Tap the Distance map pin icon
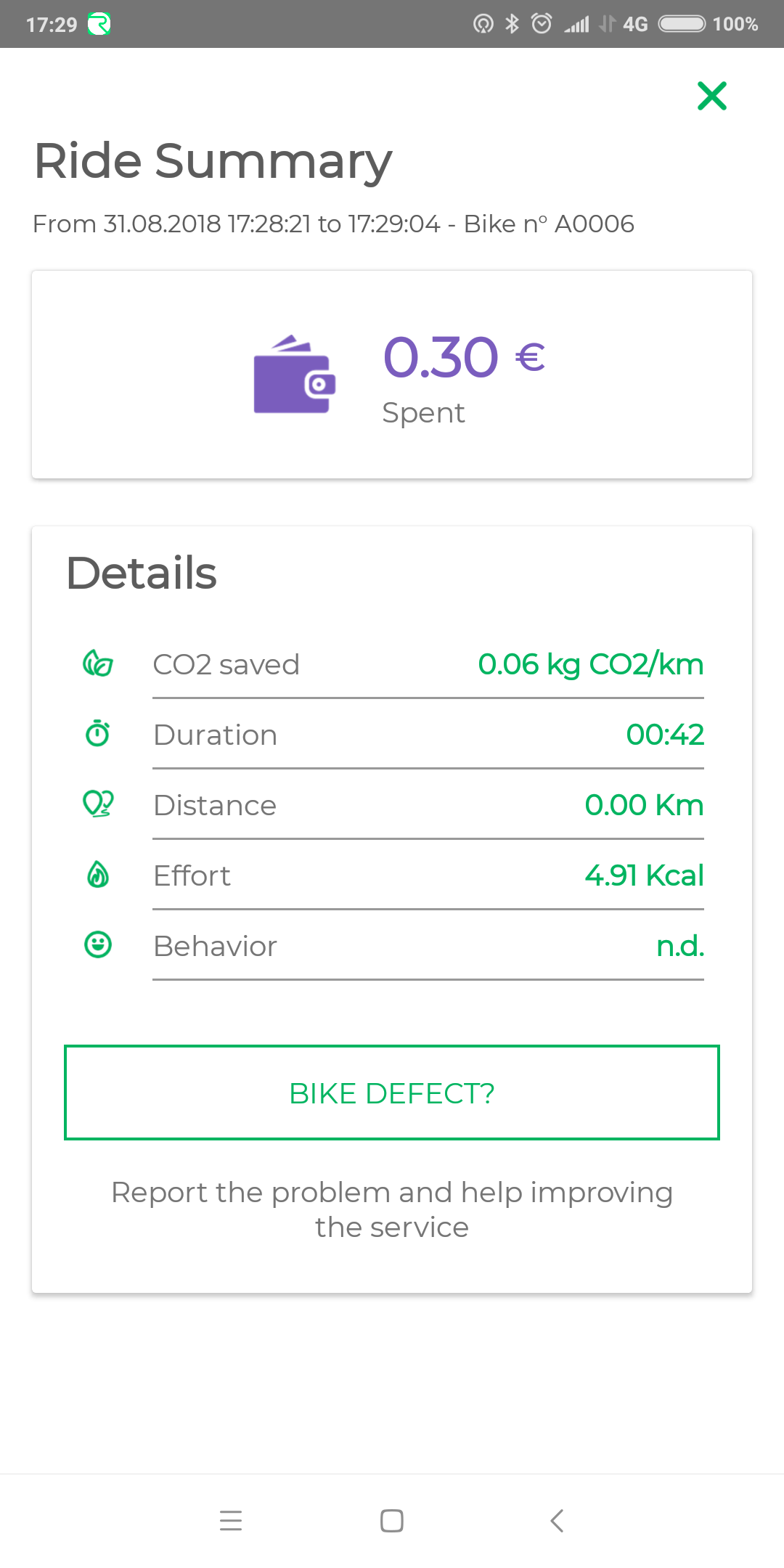The image size is (784, 1568). click(98, 804)
